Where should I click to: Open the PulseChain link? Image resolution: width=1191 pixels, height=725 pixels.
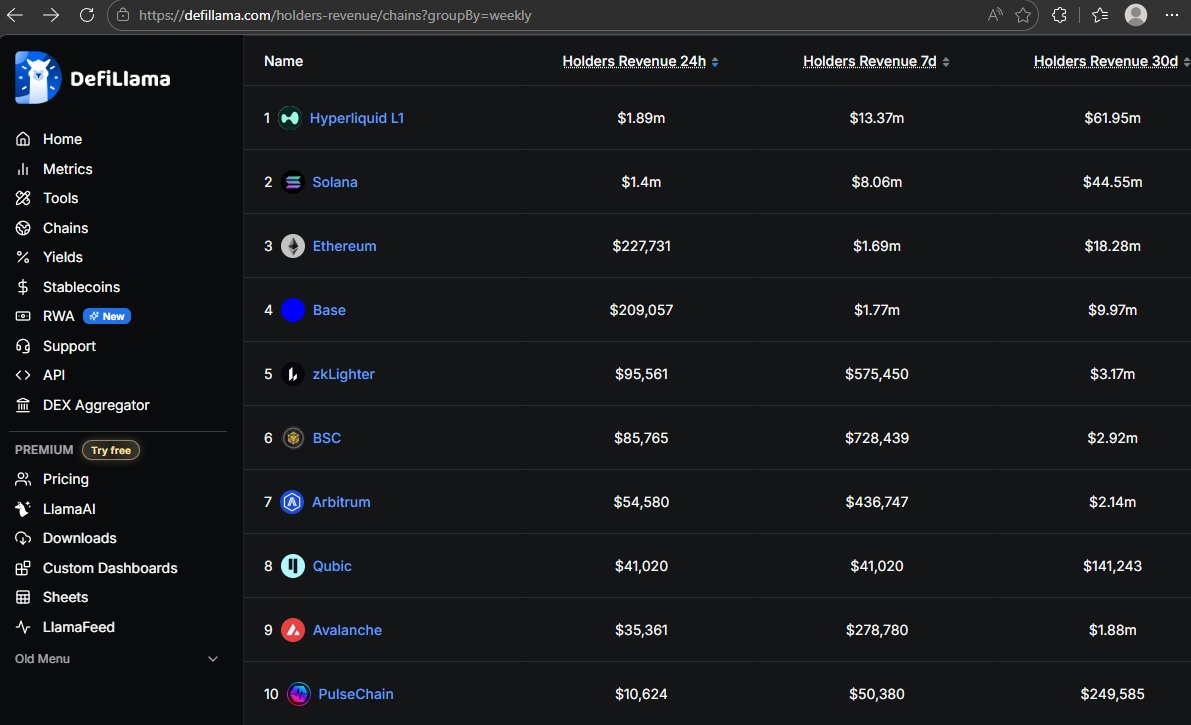[355, 694]
